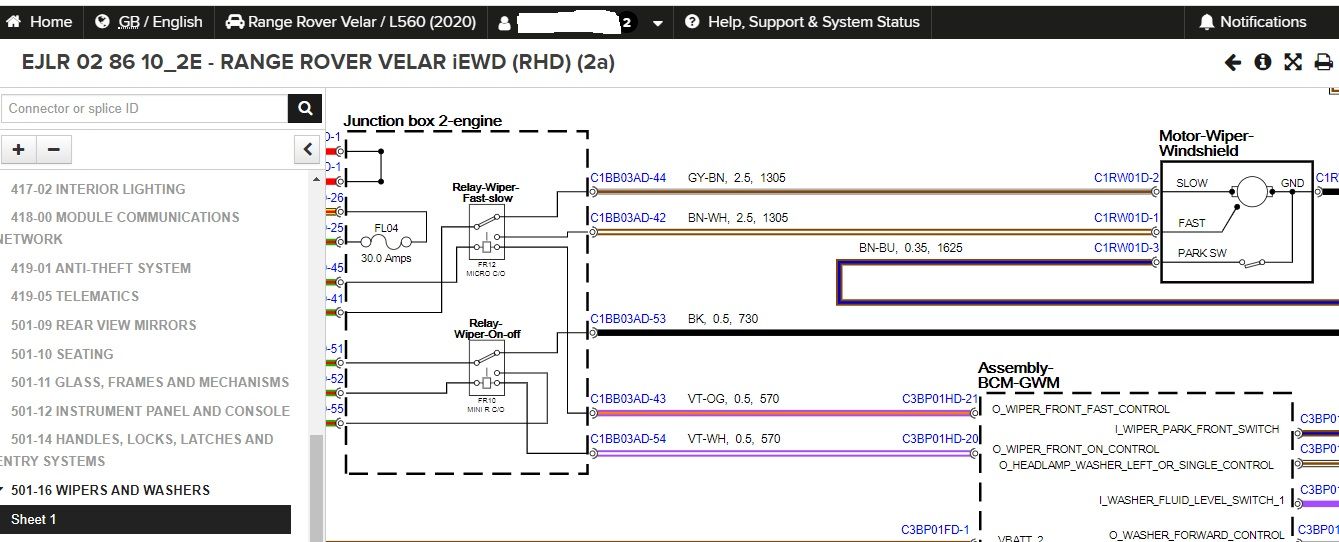Click O_WIPER_FRONT_ON_CONTROL pin label
Viewport: 1339px width, 542px height.
(x=1075, y=449)
